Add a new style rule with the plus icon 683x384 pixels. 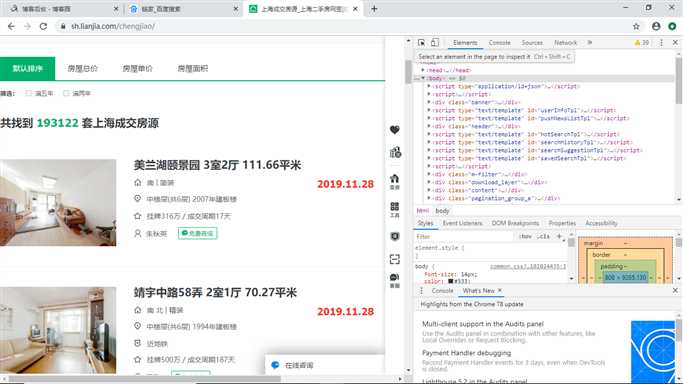559,236
